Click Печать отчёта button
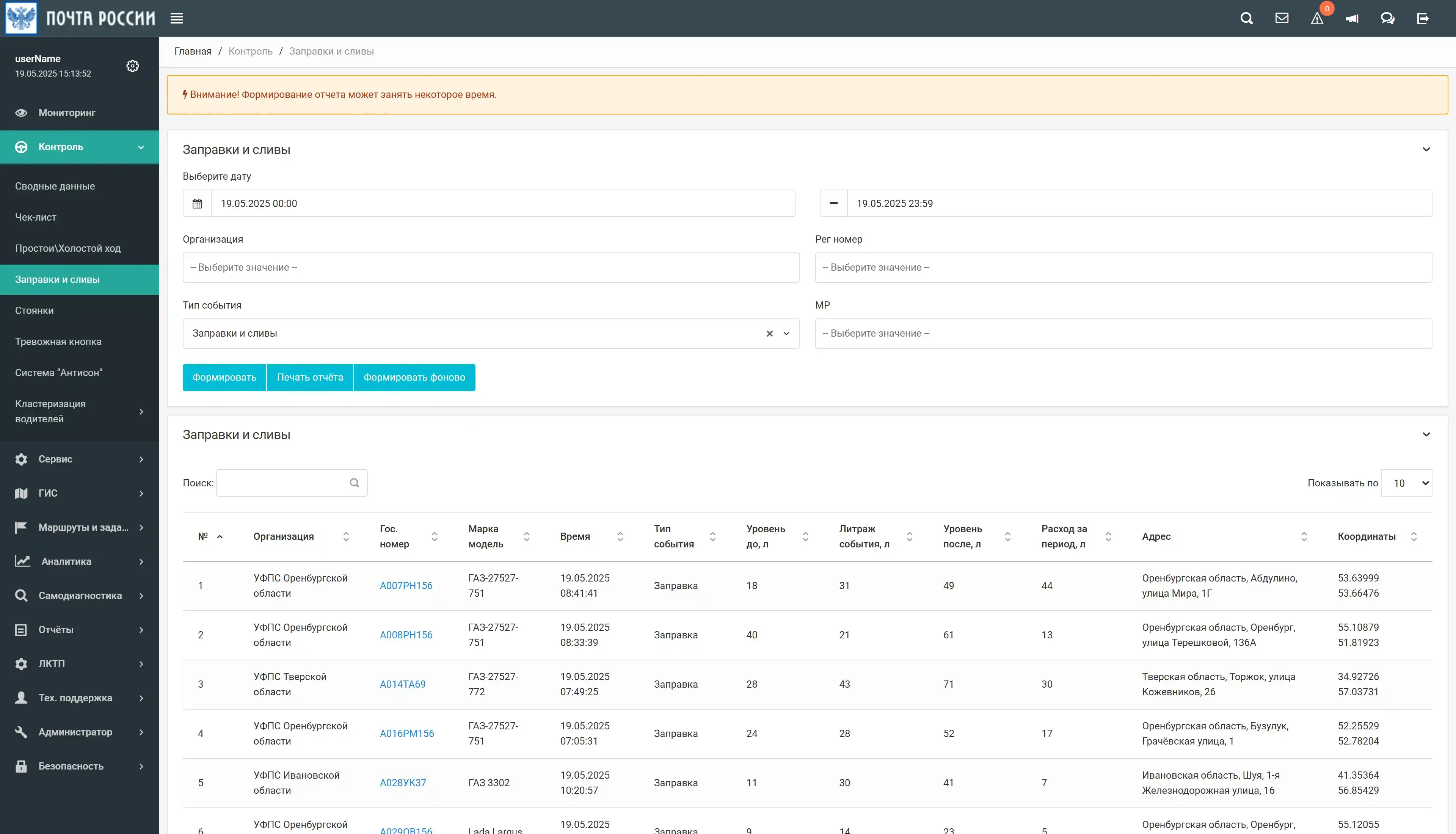Image resolution: width=1456 pixels, height=834 pixels. tap(310, 378)
